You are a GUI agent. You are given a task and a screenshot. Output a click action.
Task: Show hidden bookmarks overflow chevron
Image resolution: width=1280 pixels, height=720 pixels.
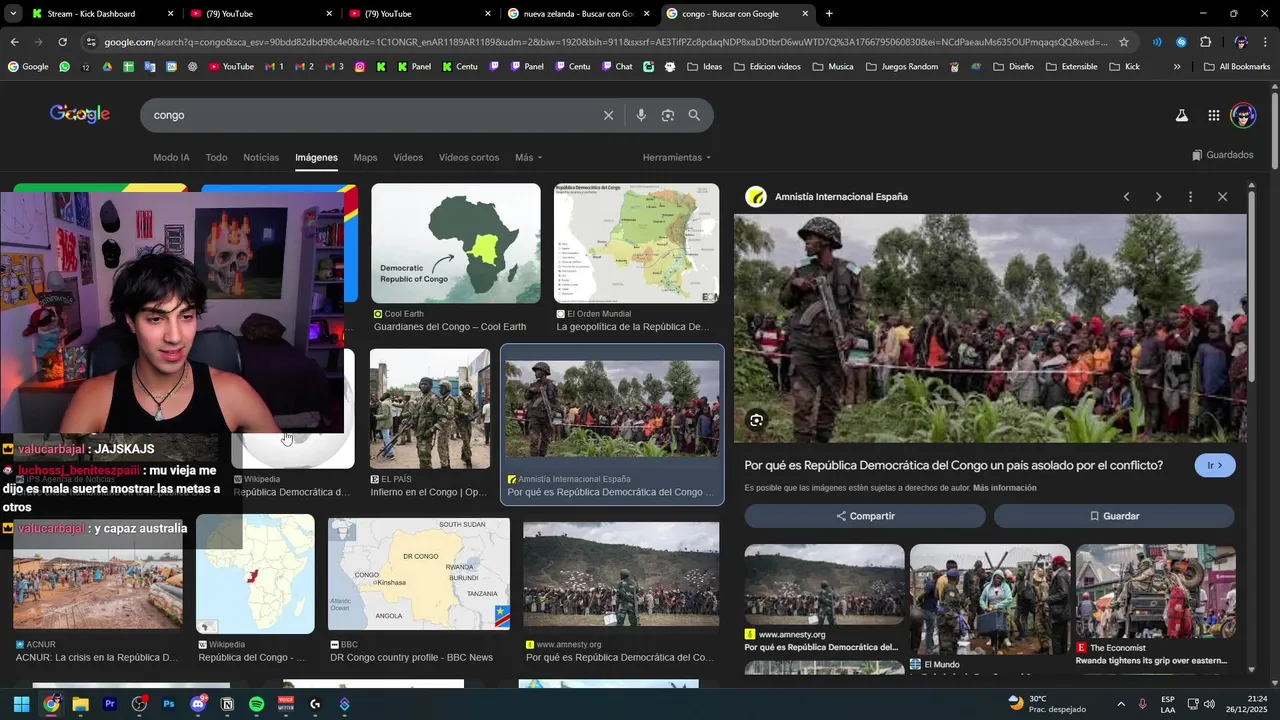click(1176, 67)
